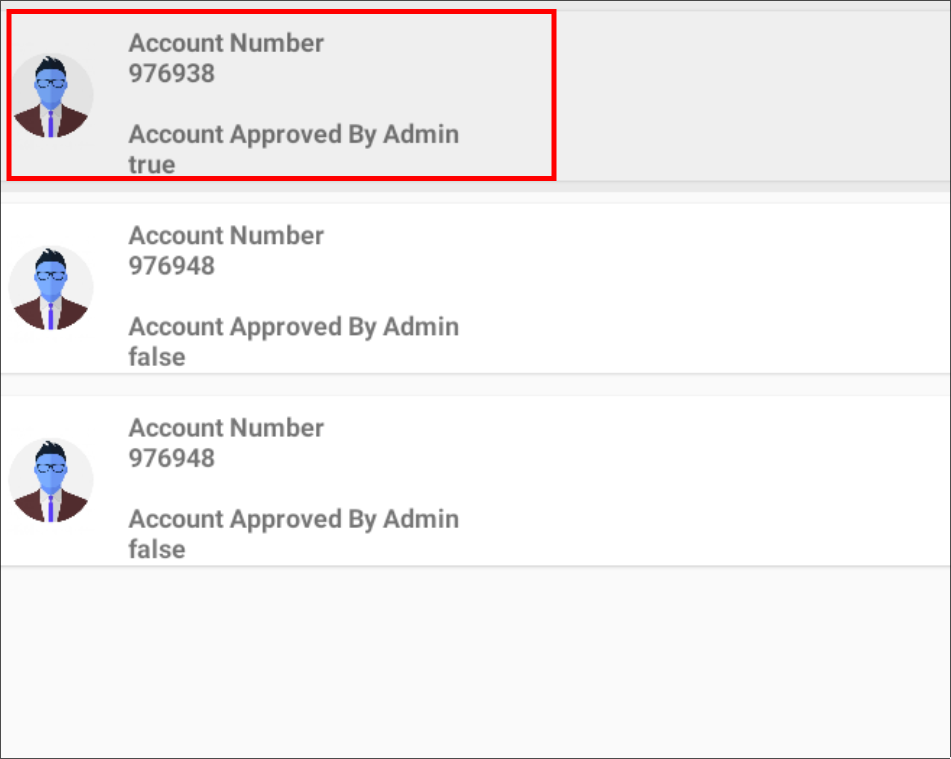This screenshot has width=951, height=759.
Task: Select number 976948 in the bottom row
Action: click(x=171, y=457)
